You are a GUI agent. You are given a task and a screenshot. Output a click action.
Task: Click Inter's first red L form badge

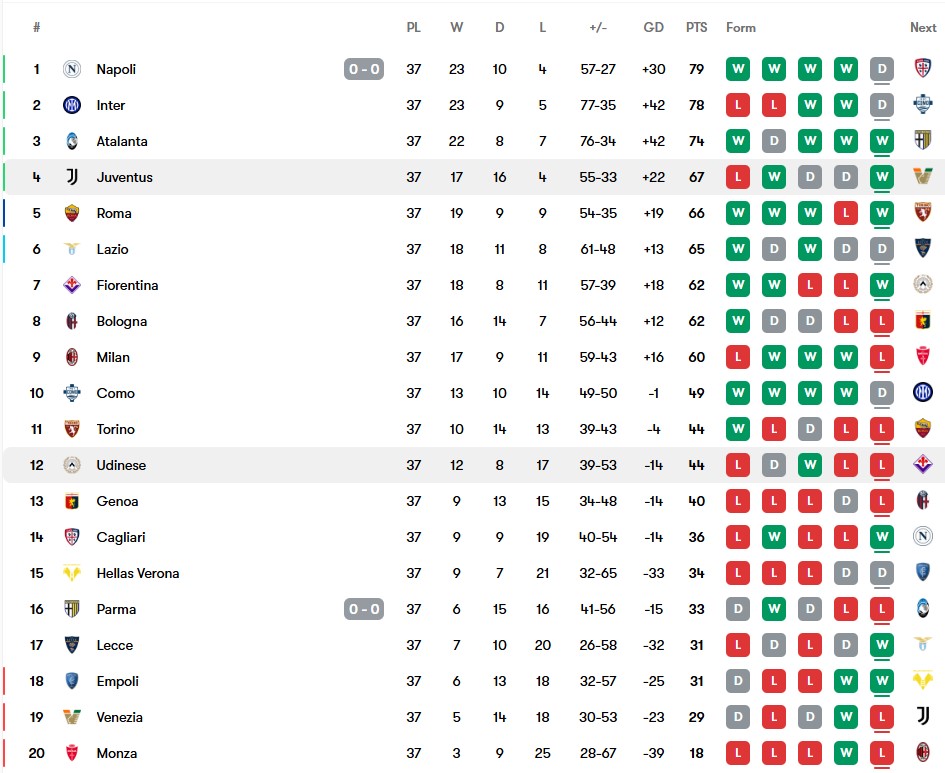pyautogui.click(x=738, y=105)
